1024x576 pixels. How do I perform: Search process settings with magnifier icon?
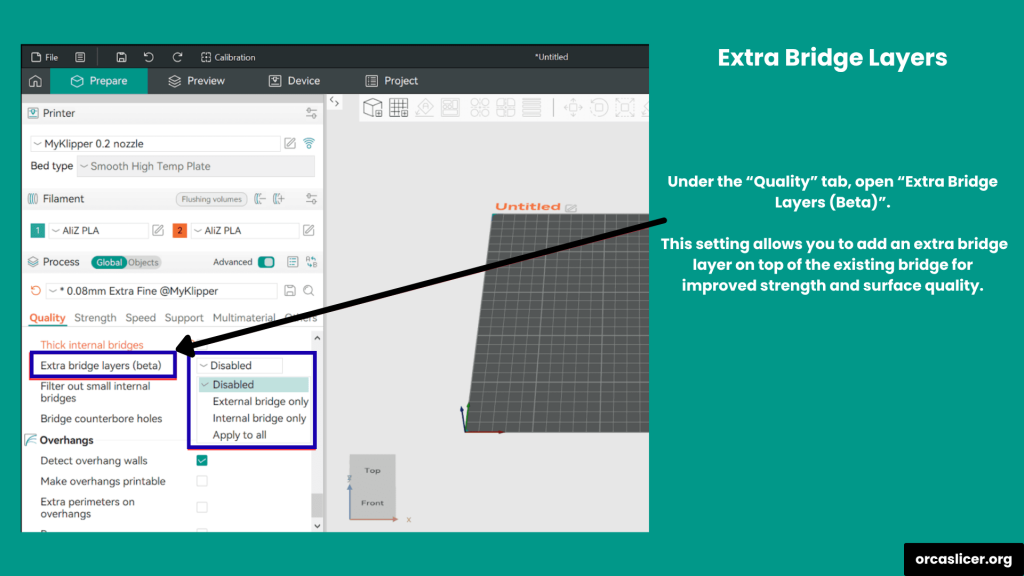[x=309, y=291]
